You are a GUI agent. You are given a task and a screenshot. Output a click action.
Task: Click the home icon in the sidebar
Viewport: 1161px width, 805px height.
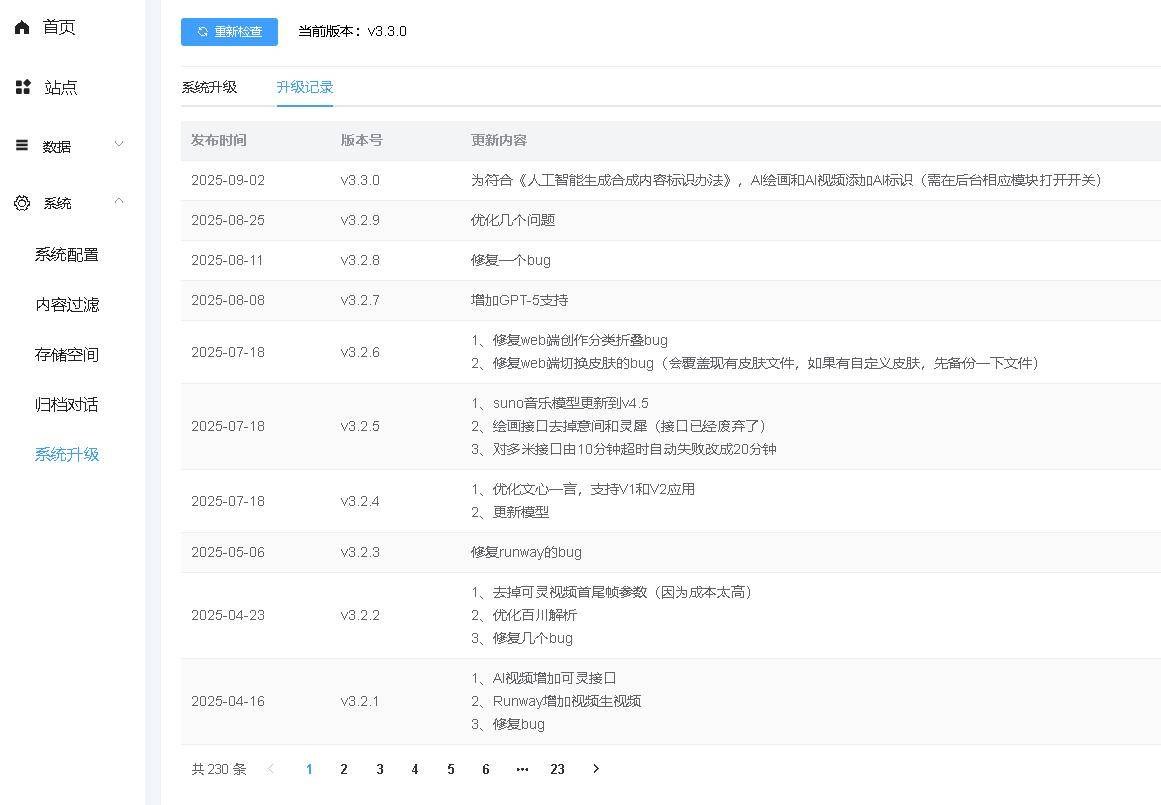[22, 27]
